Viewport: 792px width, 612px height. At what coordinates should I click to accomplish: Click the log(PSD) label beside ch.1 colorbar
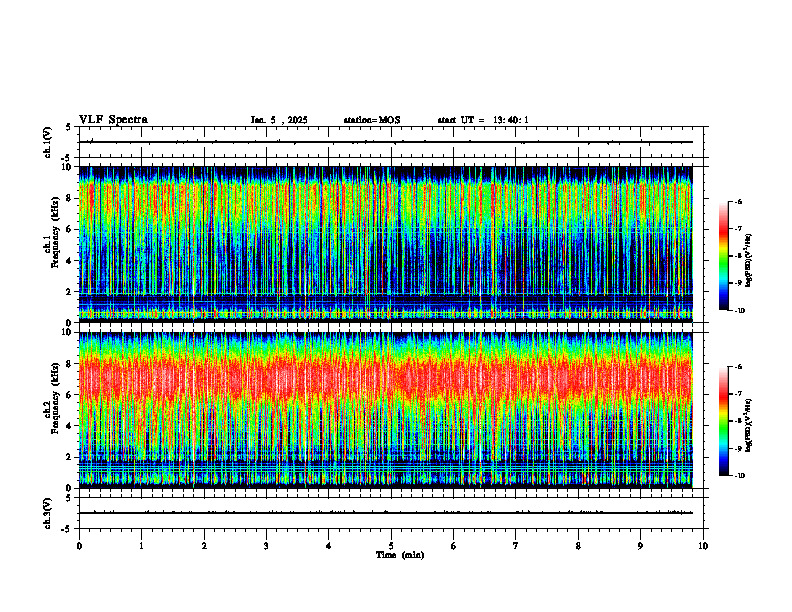(x=749, y=261)
